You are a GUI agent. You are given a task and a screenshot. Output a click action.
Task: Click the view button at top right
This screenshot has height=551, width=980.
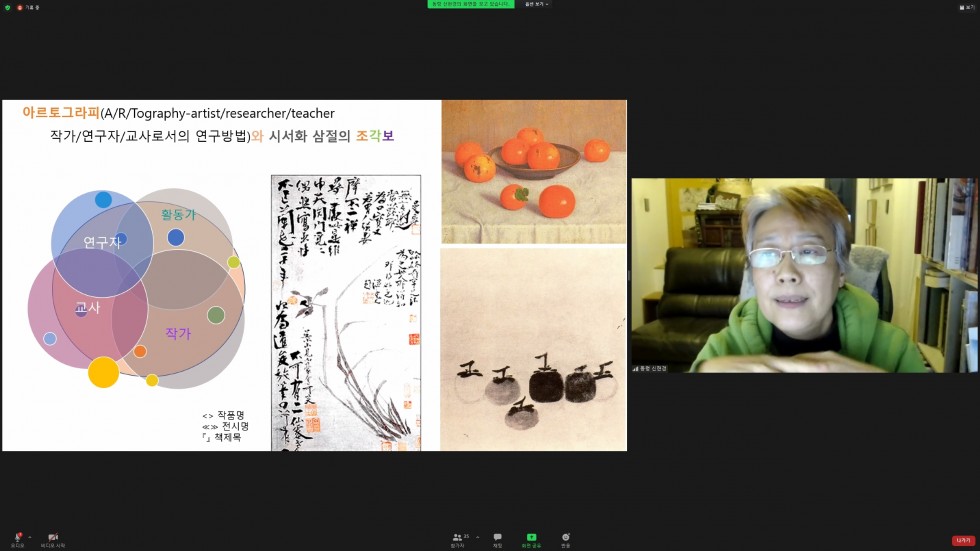pos(966,7)
